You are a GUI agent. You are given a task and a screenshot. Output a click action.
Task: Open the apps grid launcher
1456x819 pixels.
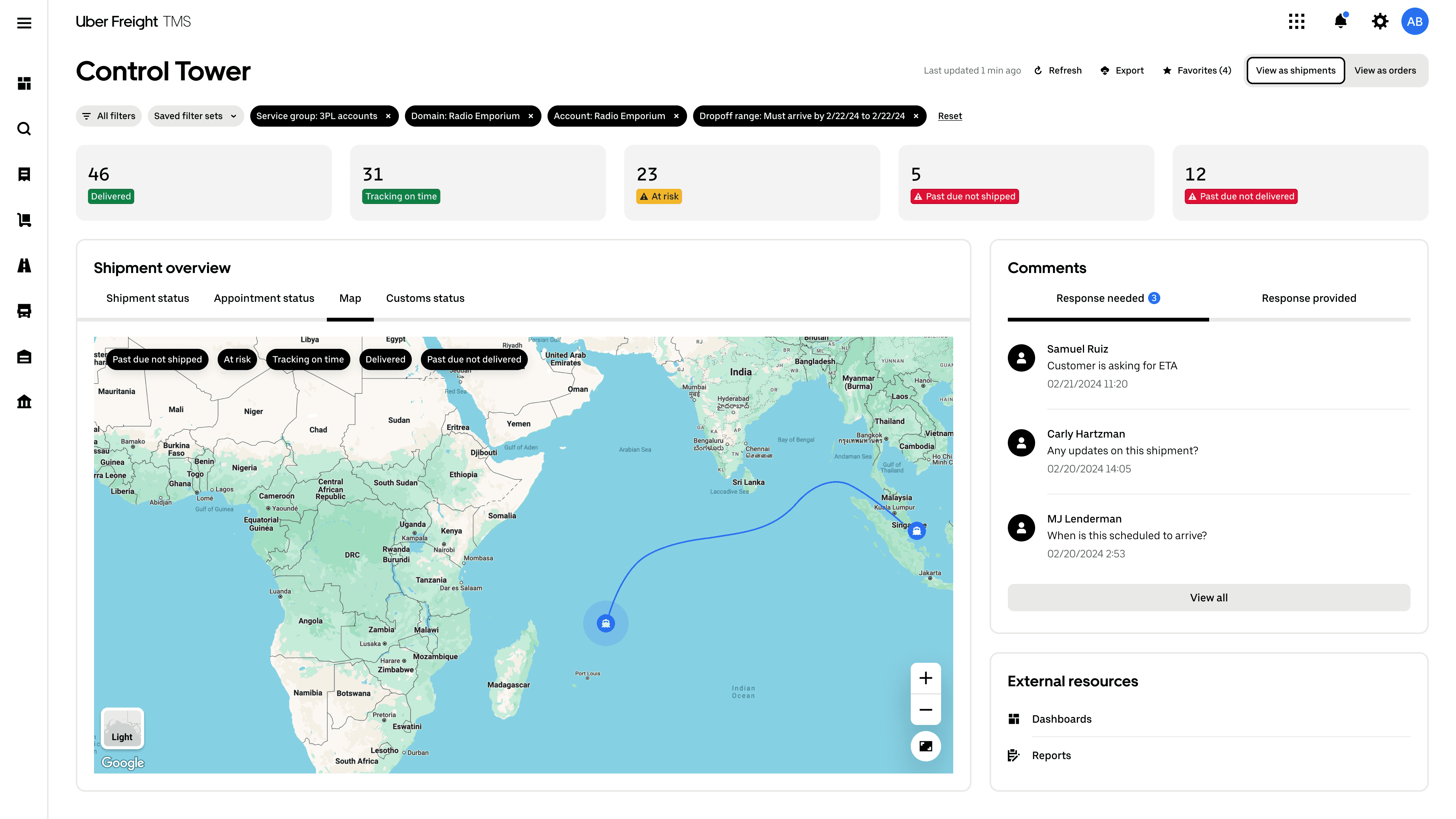(1297, 22)
